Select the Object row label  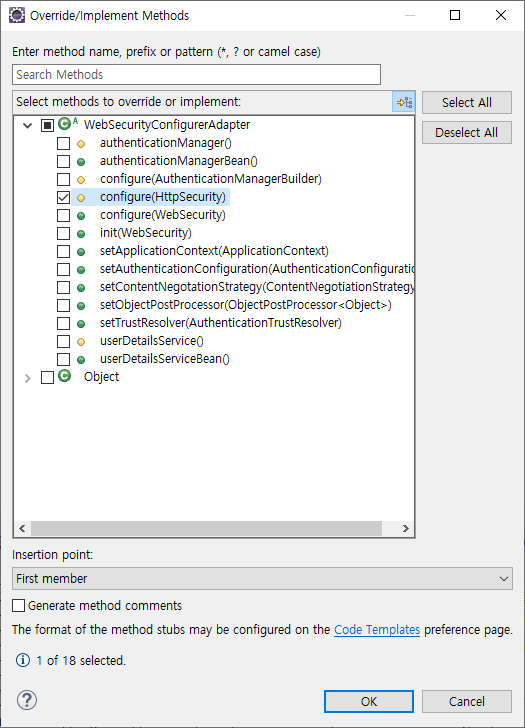point(101,377)
